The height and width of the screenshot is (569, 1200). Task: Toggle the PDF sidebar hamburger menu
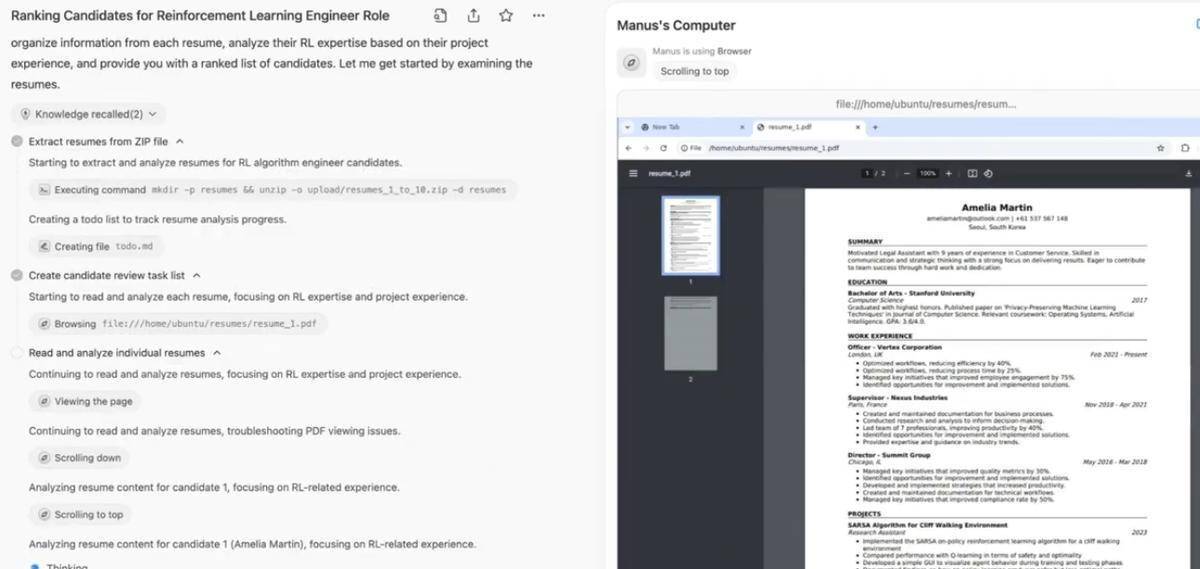point(633,173)
